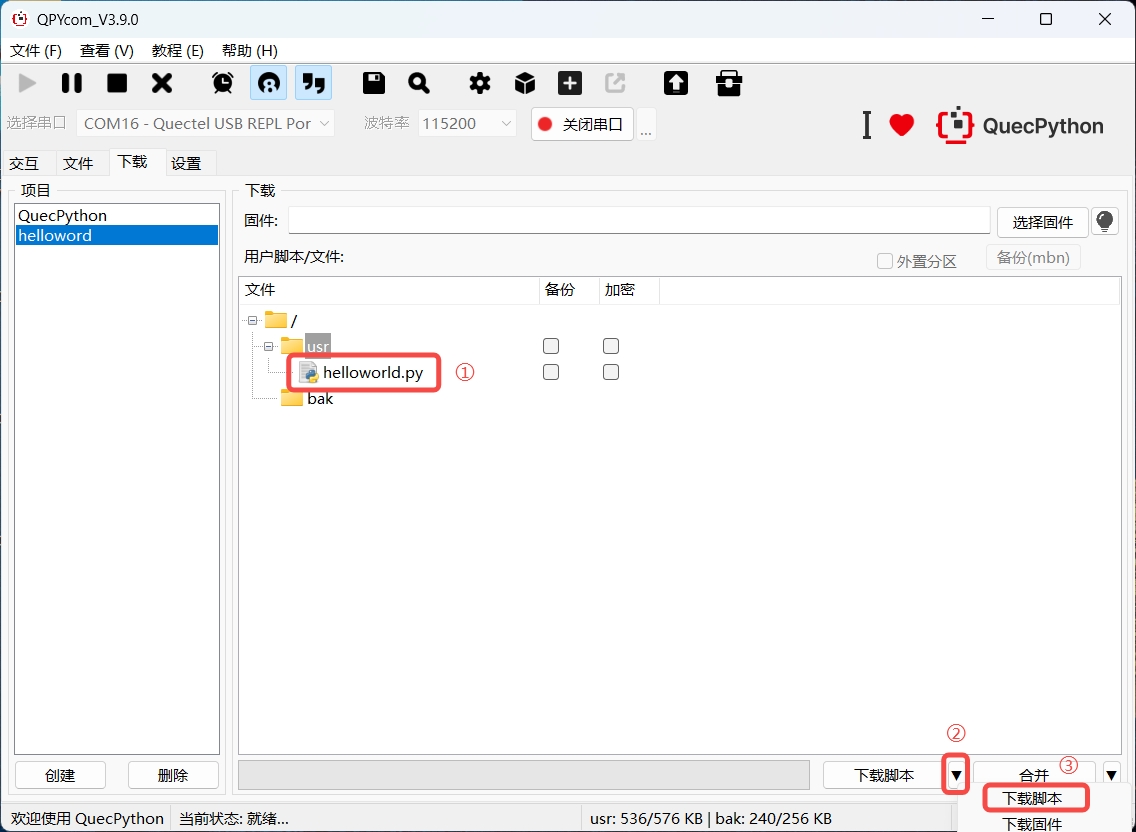Click the save floppy disk icon

(x=374, y=83)
